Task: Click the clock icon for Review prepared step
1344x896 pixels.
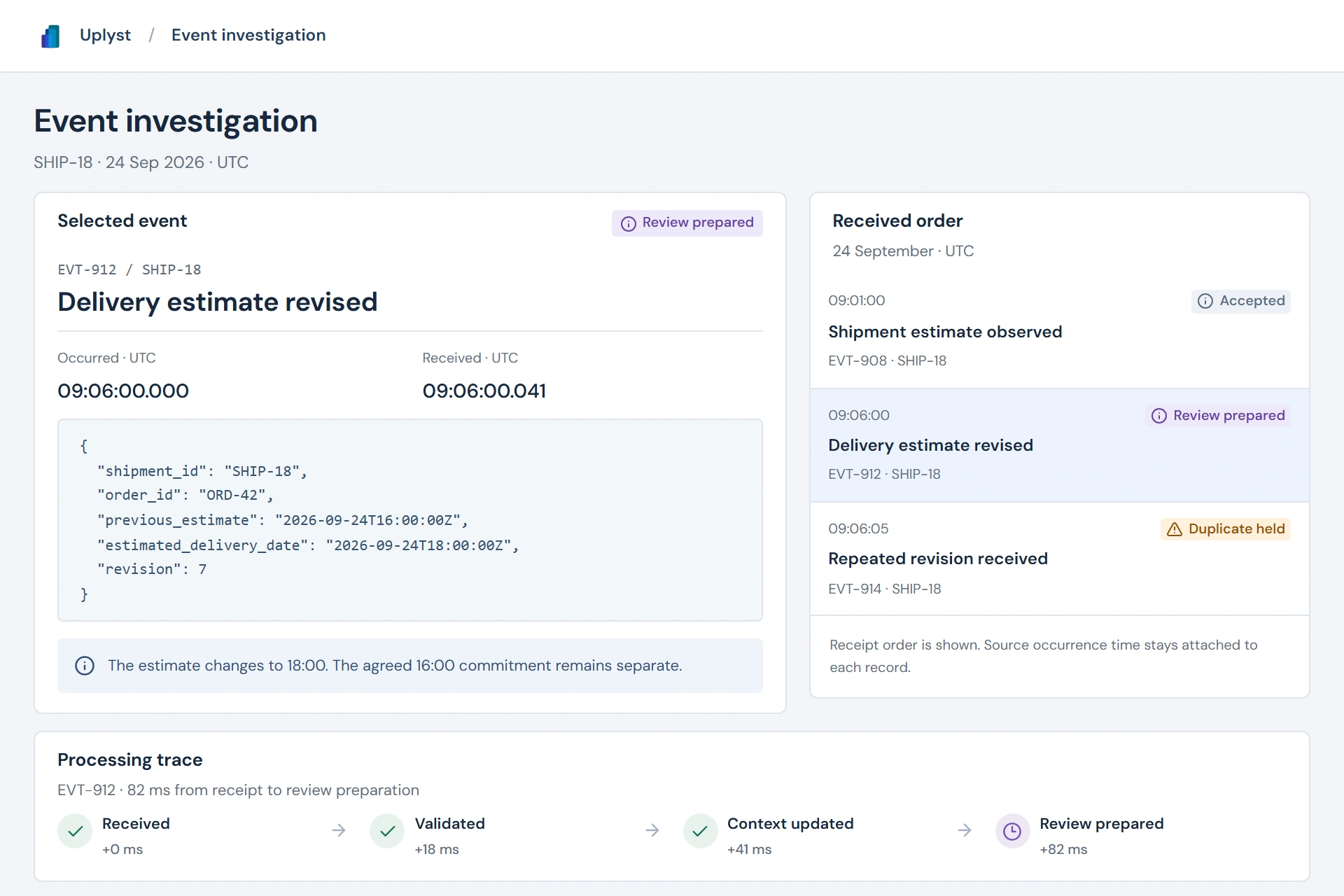Action: pyautogui.click(x=1012, y=831)
